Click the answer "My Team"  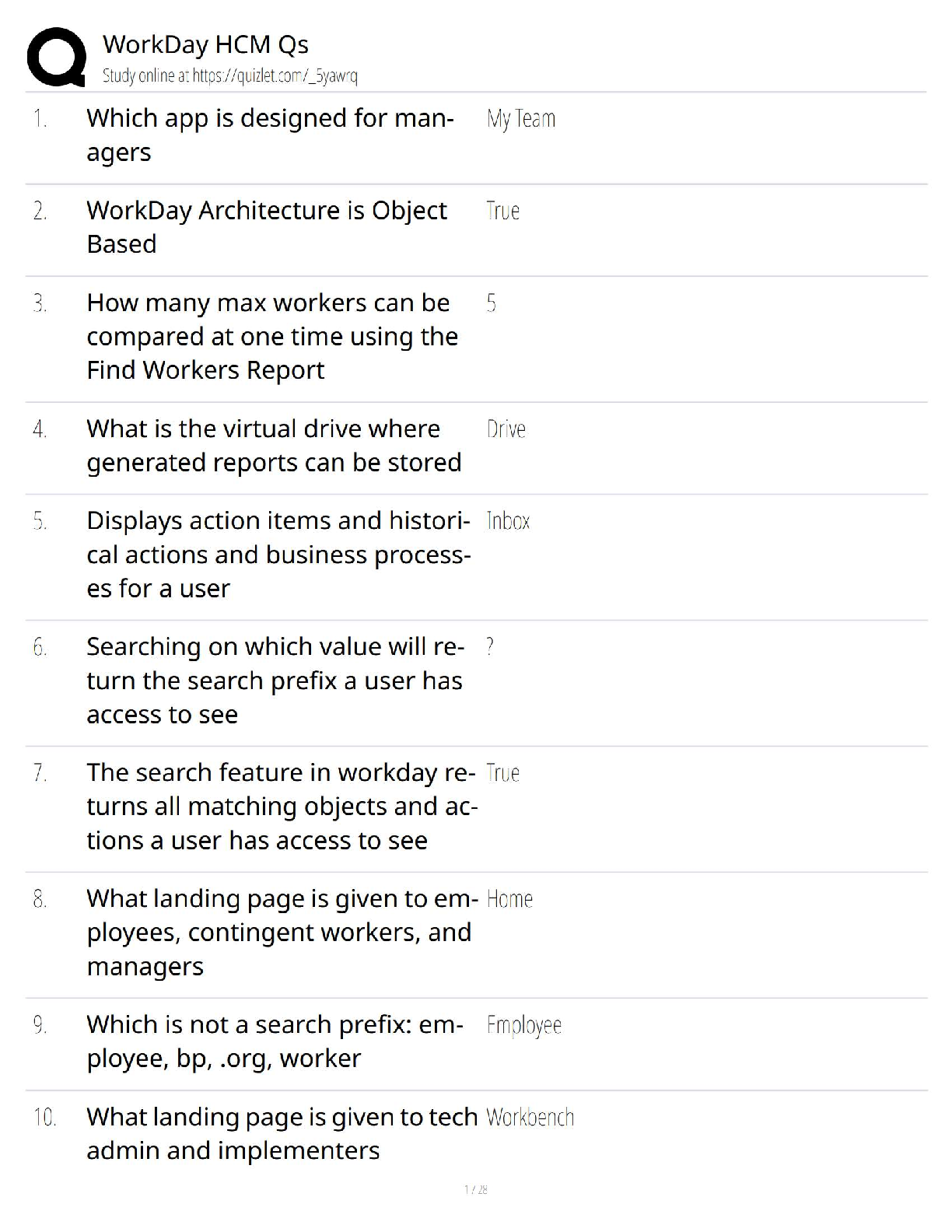point(520,119)
